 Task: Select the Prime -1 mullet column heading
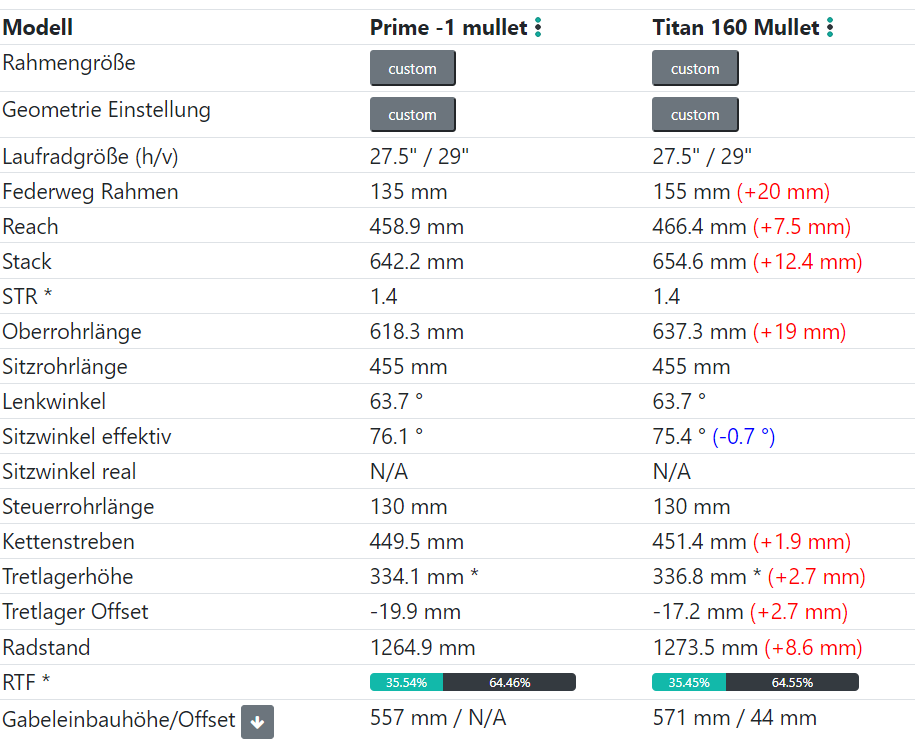click(x=448, y=28)
